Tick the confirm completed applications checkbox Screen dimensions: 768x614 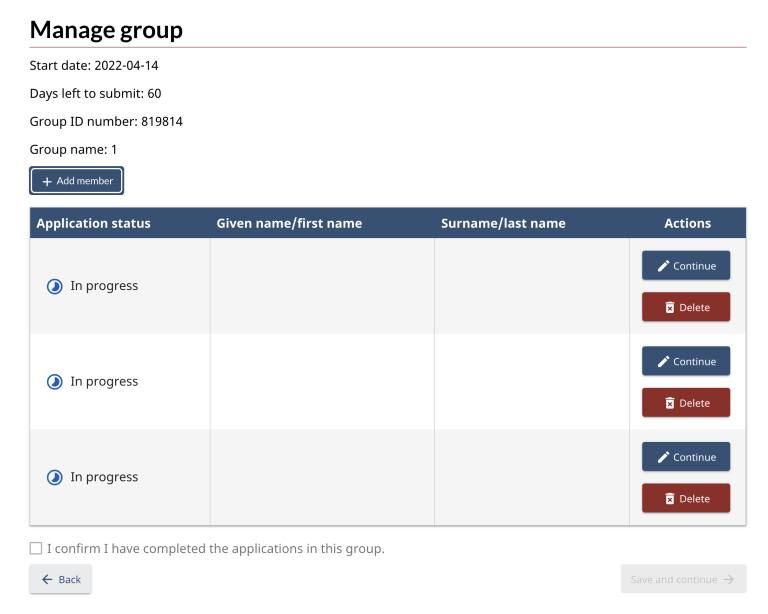click(x=36, y=548)
